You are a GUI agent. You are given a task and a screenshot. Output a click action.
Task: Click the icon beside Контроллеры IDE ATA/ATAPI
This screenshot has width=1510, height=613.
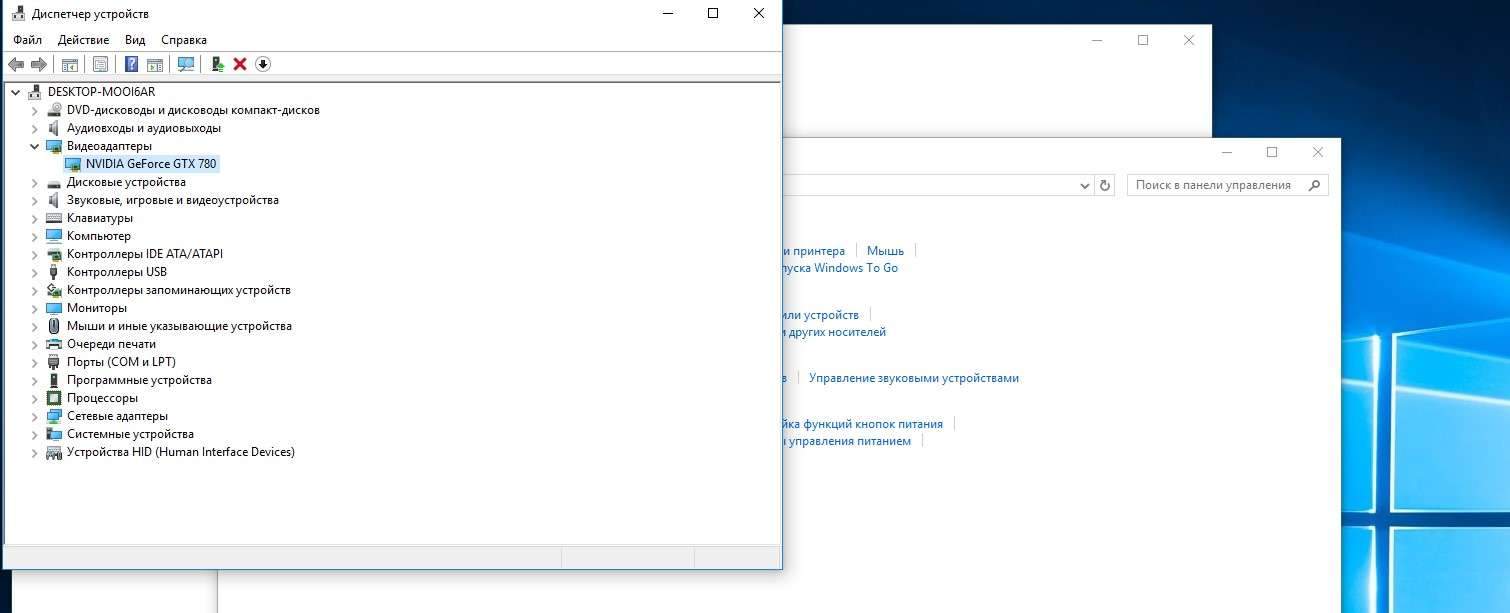[x=54, y=254]
